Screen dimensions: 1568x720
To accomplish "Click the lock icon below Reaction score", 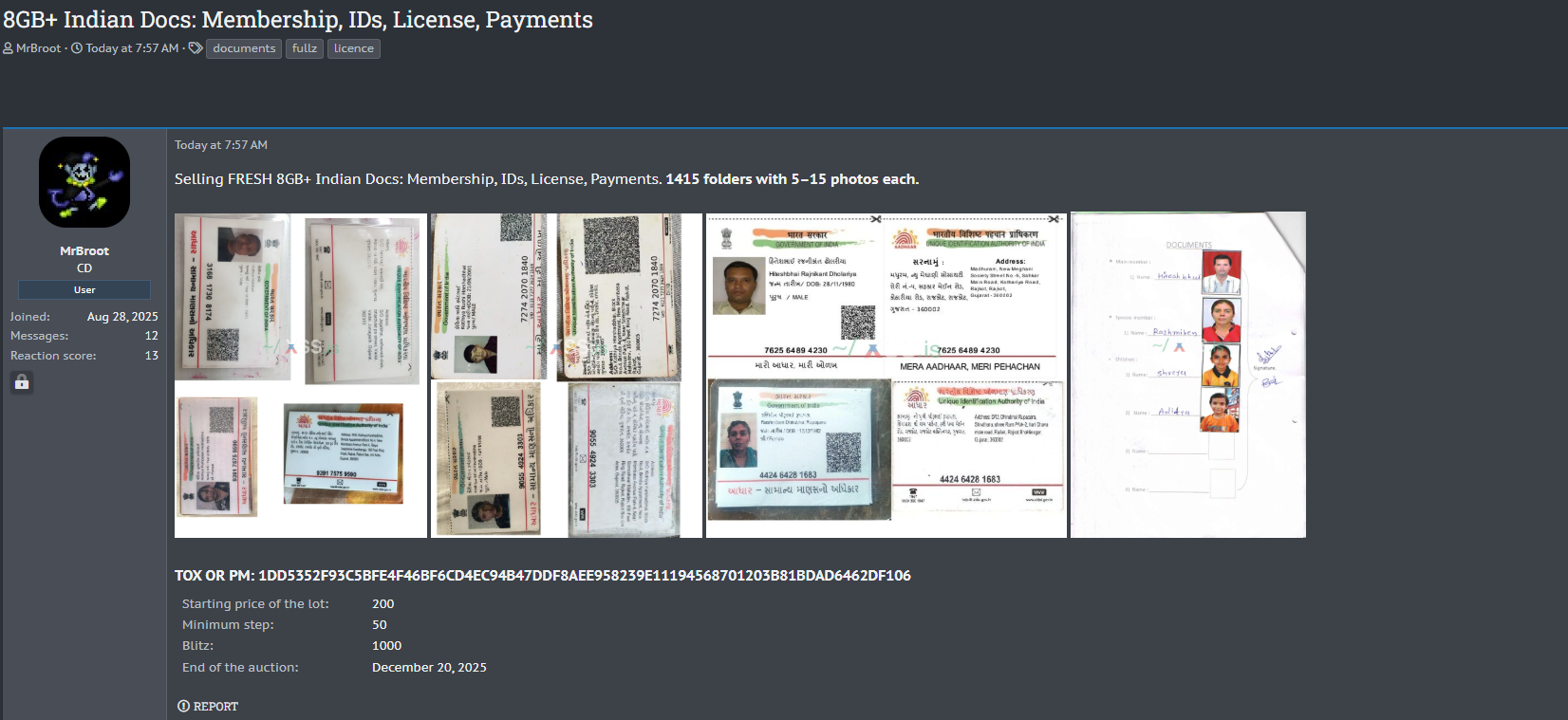I will click(x=22, y=382).
